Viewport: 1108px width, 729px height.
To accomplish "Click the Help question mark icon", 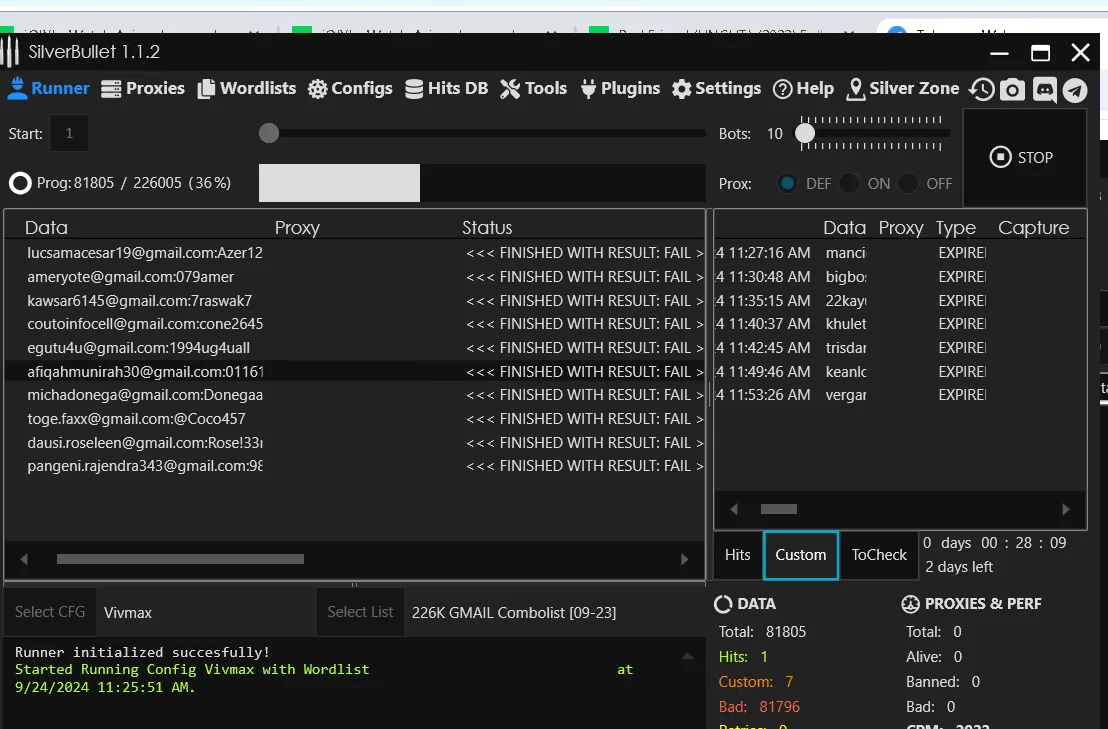I will pos(782,89).
